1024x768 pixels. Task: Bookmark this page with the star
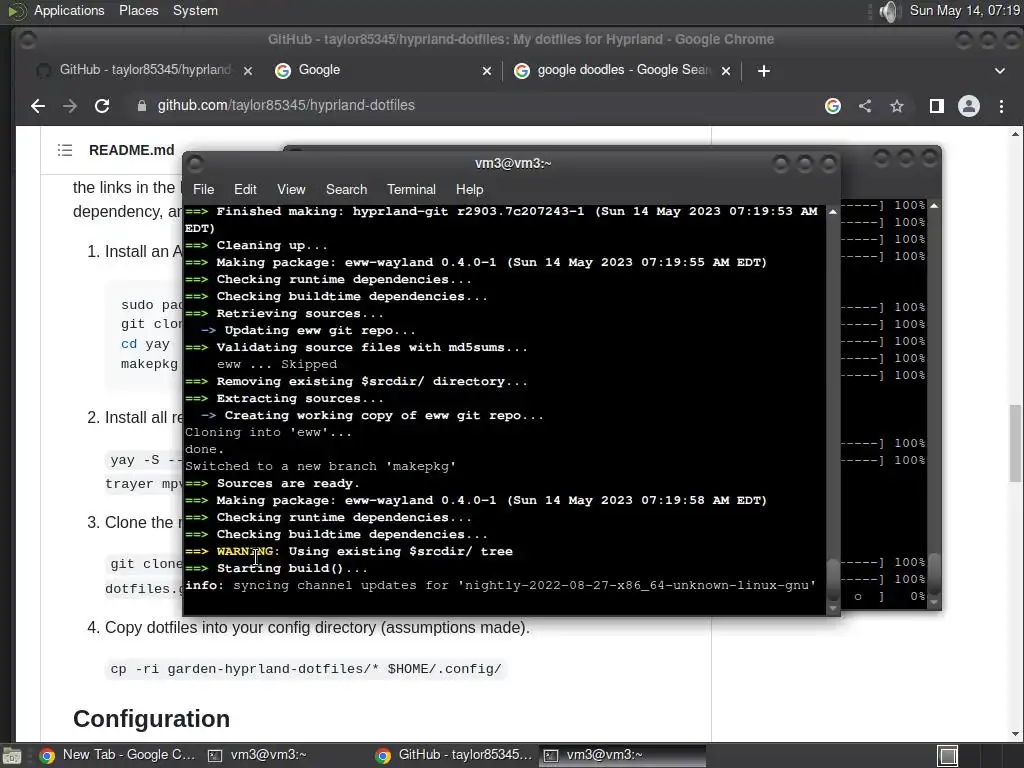[x=897, y=106]
